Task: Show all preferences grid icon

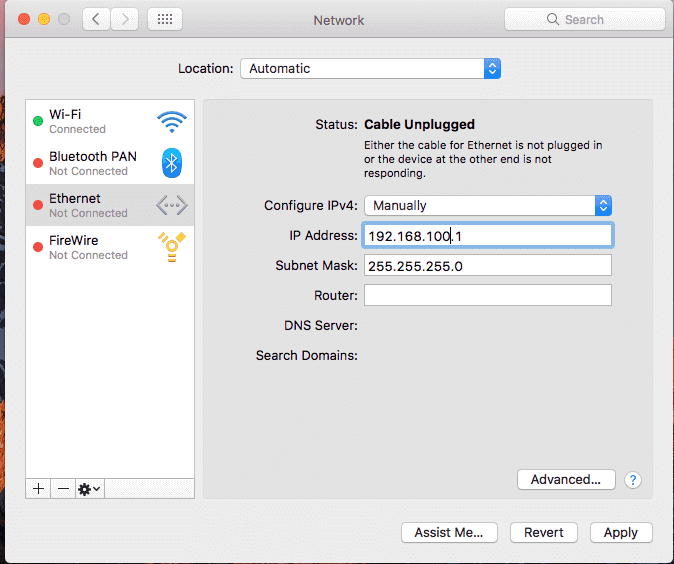Action: (x=165, y=19)
